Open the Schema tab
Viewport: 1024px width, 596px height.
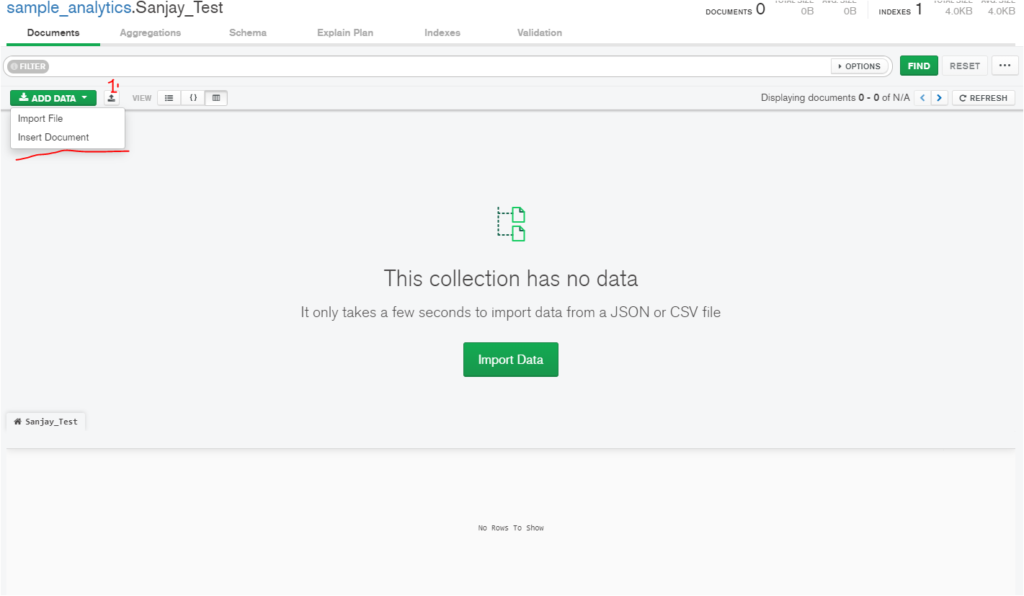click(248, 33)
